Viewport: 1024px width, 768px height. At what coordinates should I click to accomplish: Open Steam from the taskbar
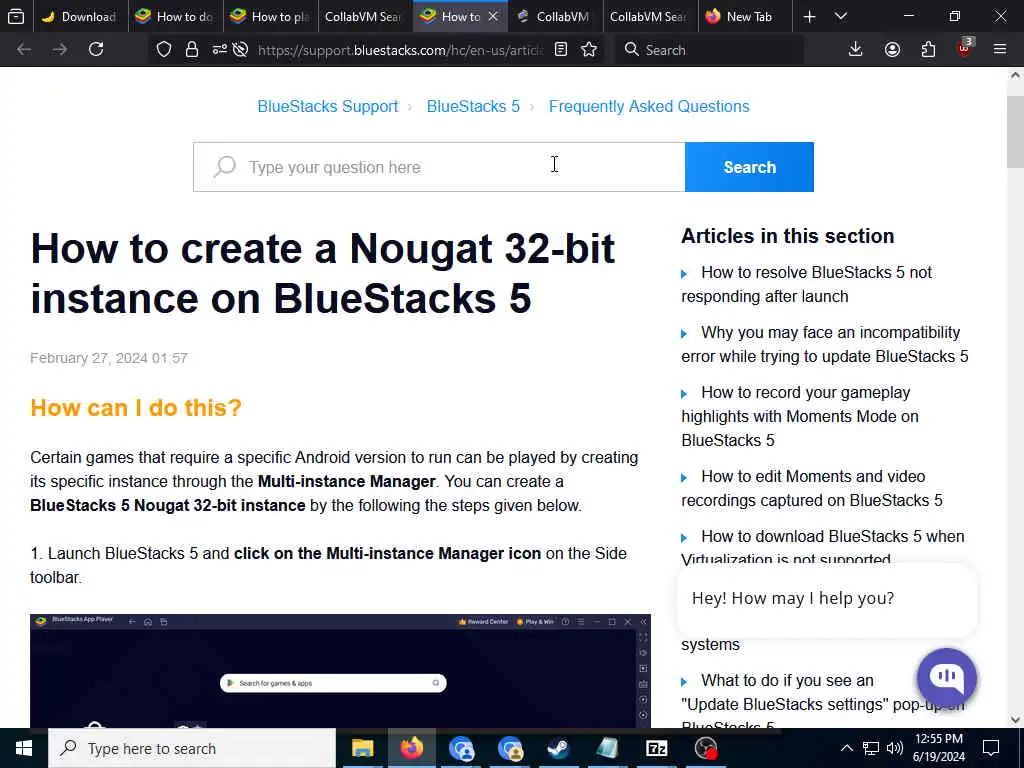[558, 748]
